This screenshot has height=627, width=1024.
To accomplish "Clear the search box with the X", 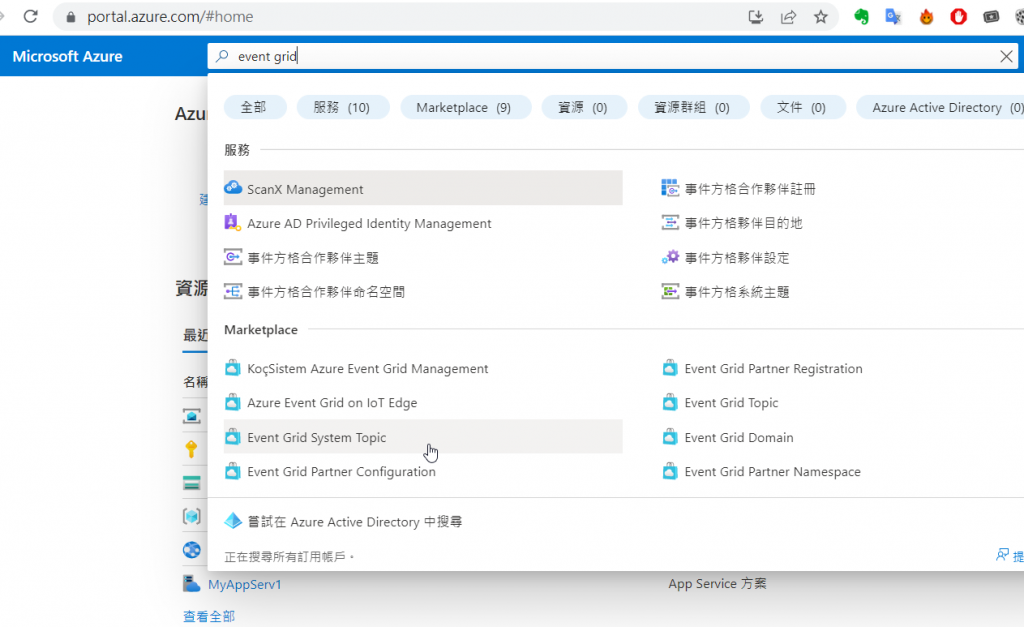I will click(x=1006, y=56).
